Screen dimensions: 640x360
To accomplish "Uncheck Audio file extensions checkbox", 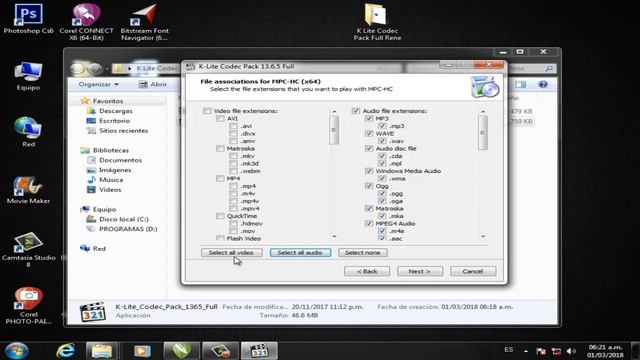I will 356,111.
